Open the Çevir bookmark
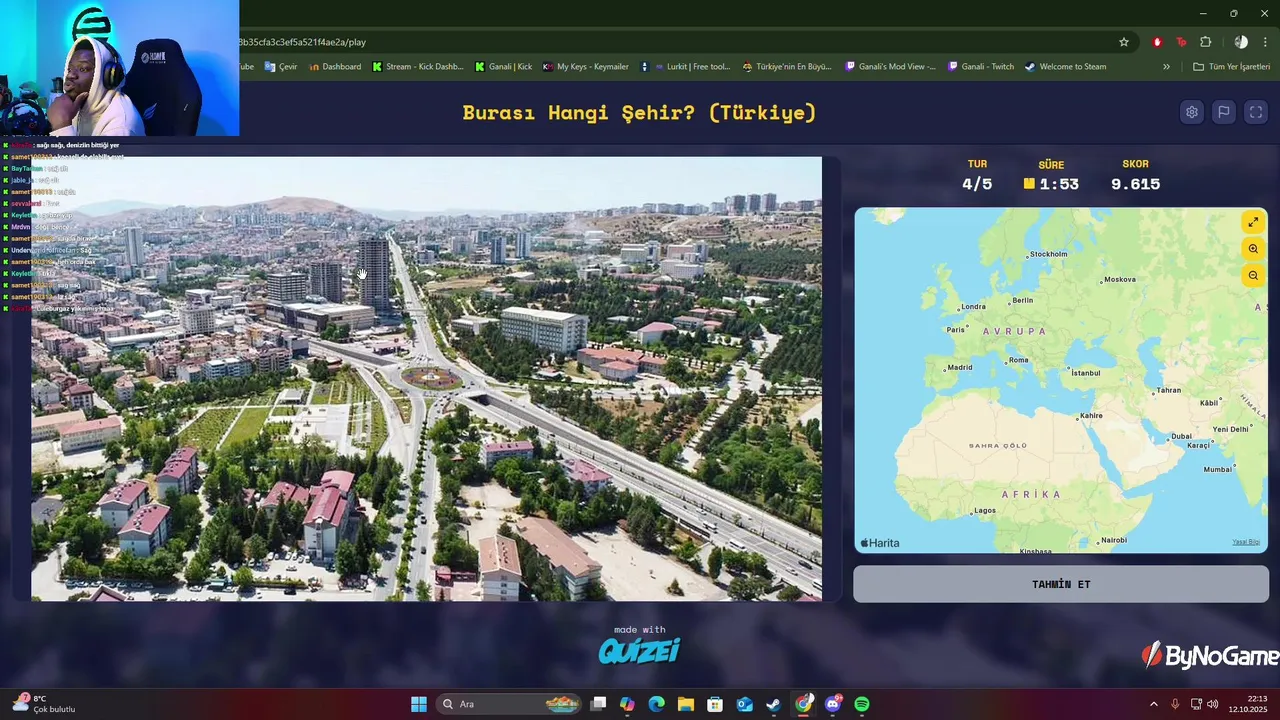 pos(282,67)
